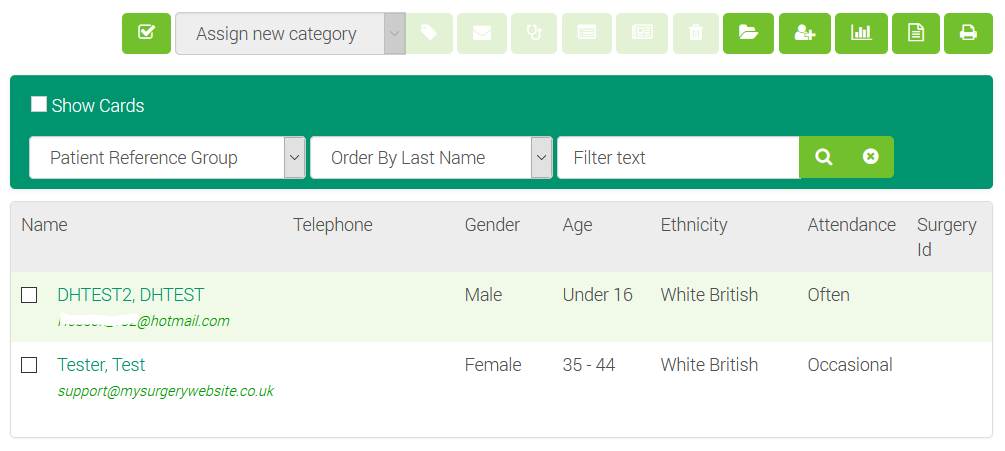Click the envelope email icon button
The image size is (1005, 451).
tap(482, 33)
